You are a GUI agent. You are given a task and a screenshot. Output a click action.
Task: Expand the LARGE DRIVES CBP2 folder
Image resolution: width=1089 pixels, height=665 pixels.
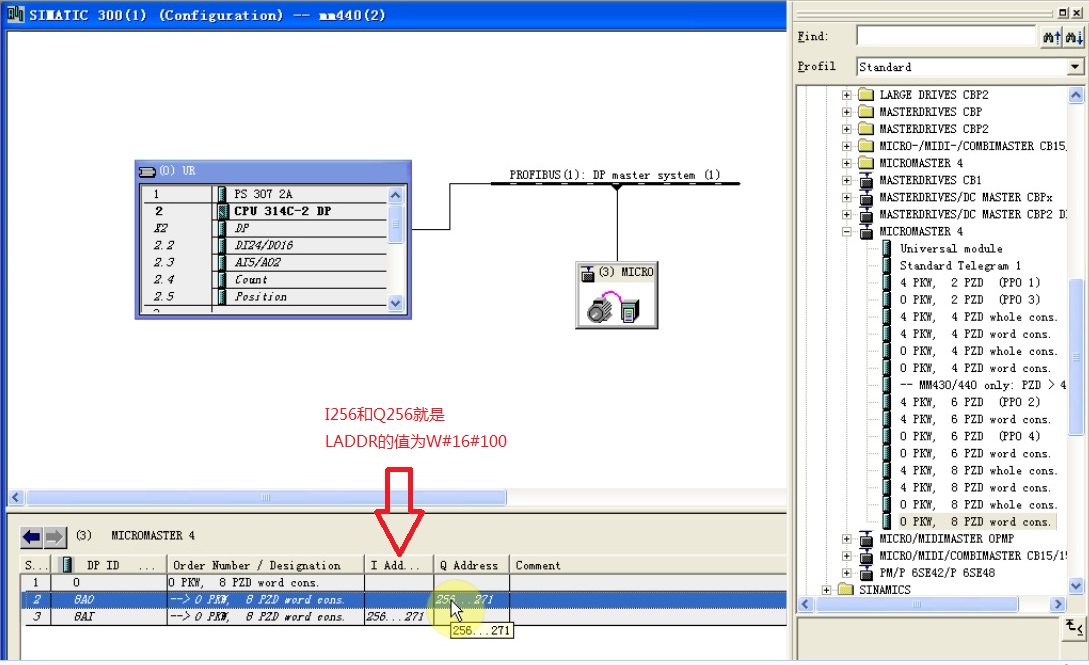(x=847, y=95)
